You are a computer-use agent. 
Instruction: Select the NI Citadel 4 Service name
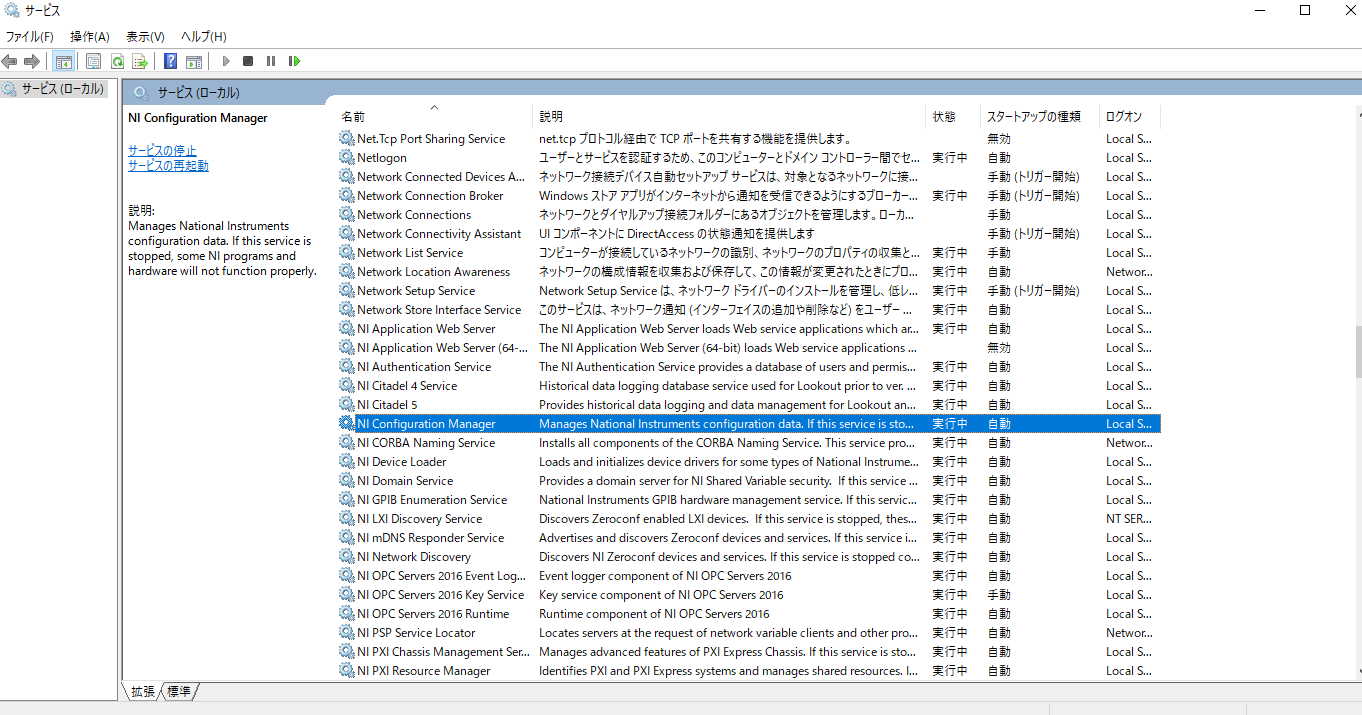(407, 385)
